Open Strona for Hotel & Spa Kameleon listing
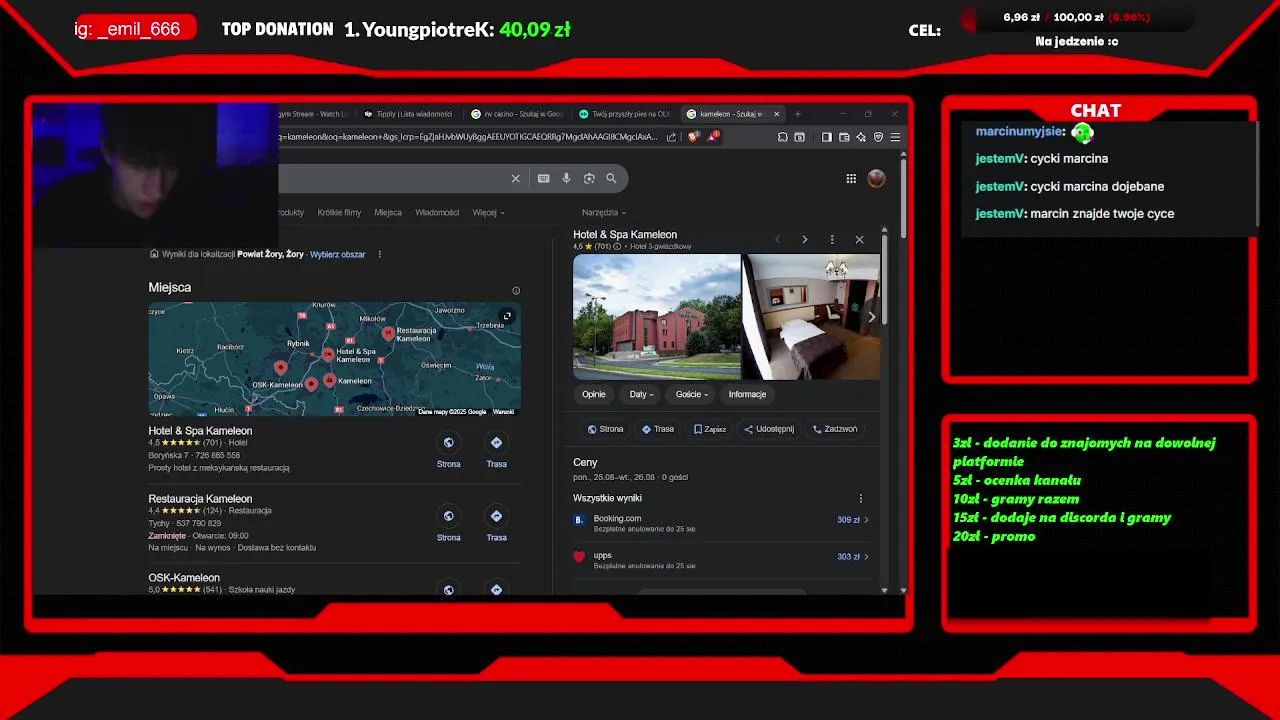1280x720 pixels. point(448,450)
